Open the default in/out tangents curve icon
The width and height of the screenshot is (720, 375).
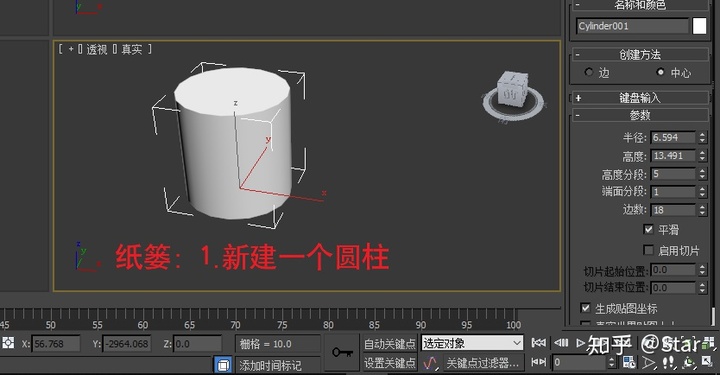coord(430,363)
